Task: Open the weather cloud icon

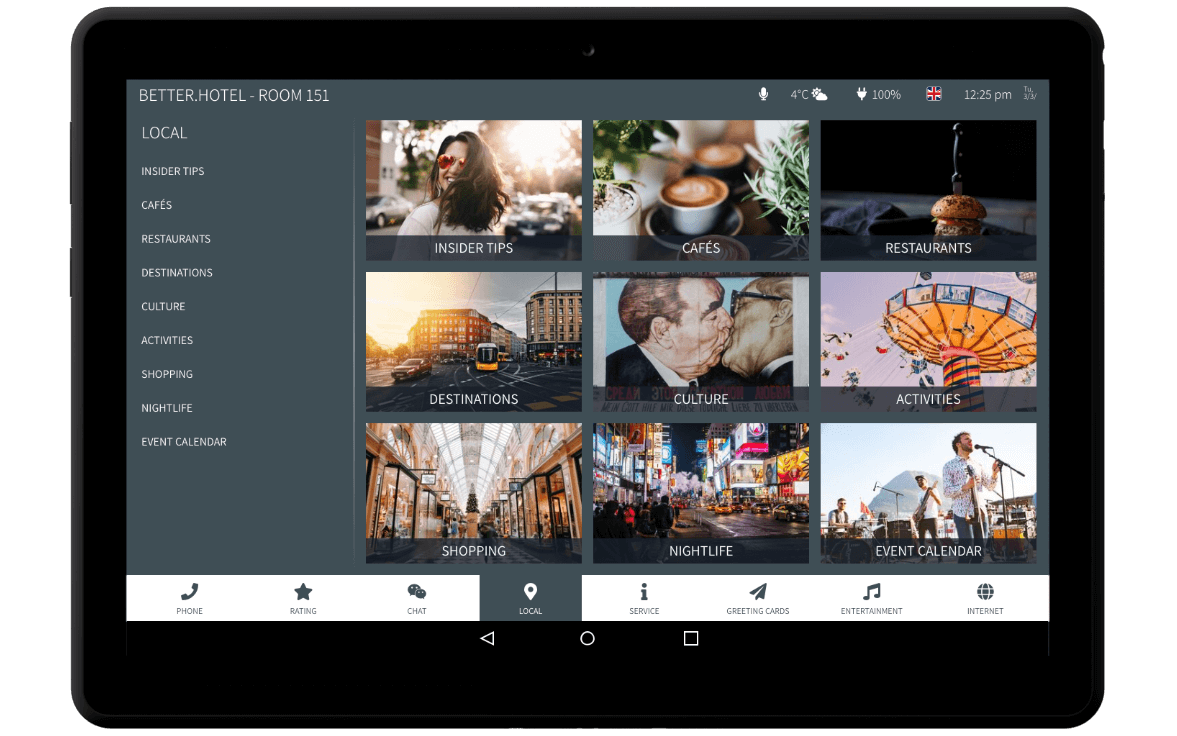Action: [x=820, y=94]
